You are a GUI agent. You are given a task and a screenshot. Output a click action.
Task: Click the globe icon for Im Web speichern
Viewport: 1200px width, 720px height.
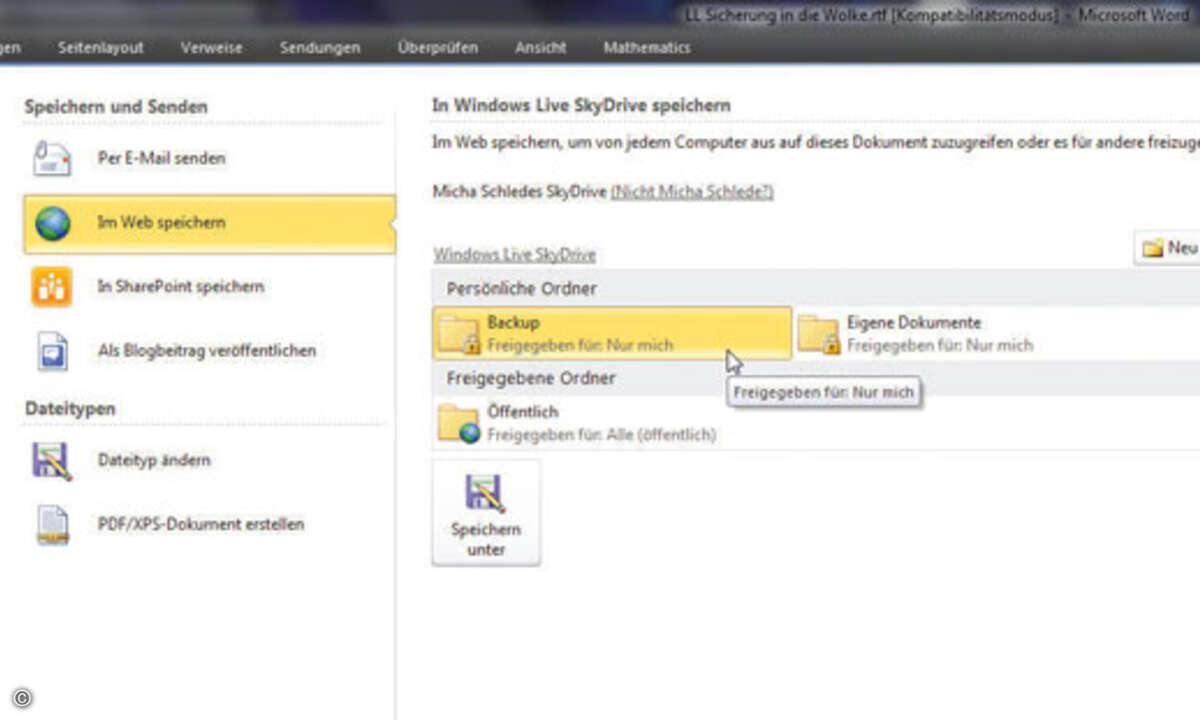point(52,223)
